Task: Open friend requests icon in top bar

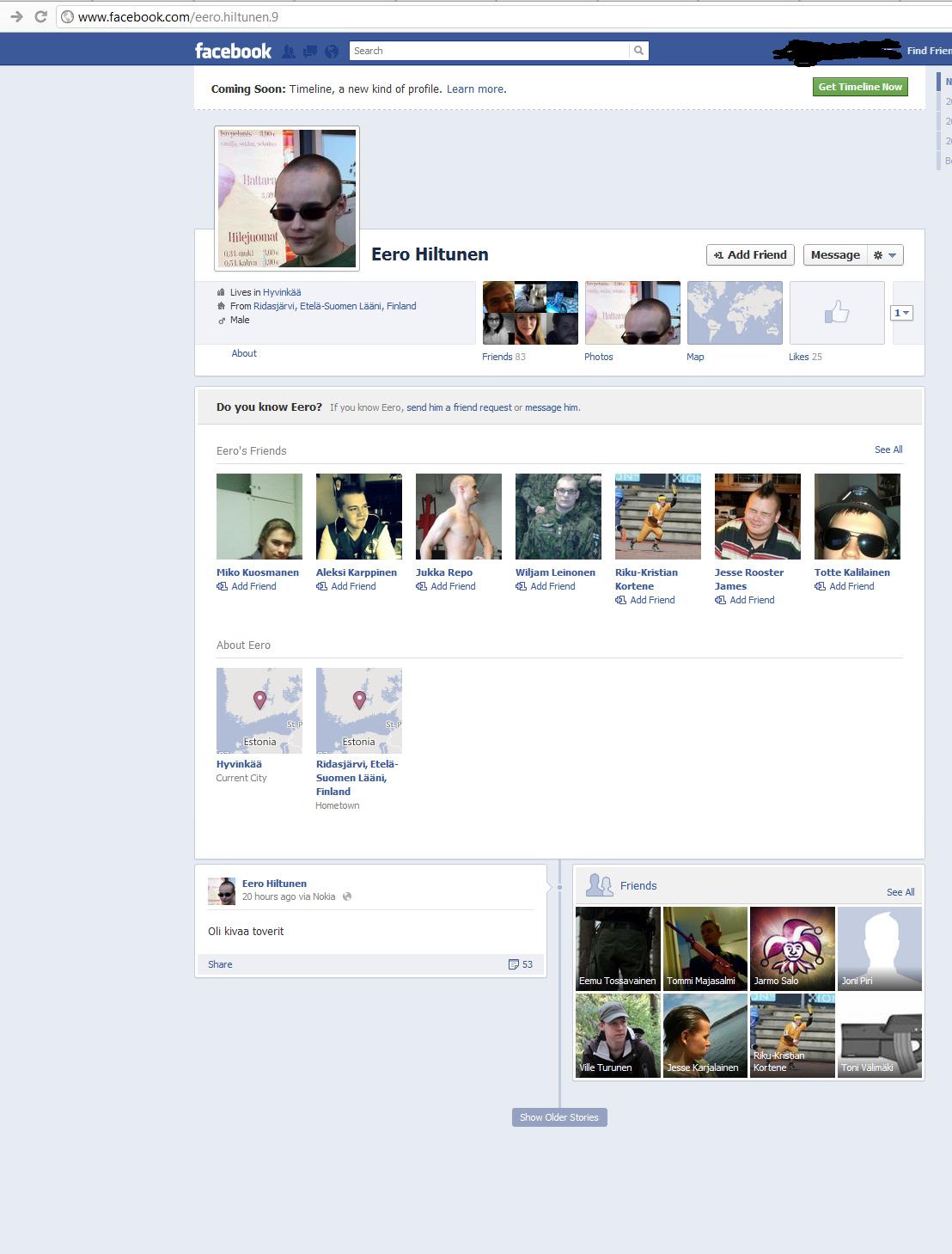Action: point(289,52)
